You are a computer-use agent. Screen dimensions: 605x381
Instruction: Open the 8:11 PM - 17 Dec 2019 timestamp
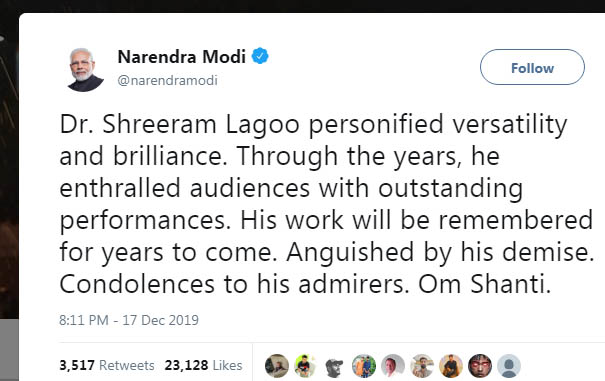(x=129, y=320)
